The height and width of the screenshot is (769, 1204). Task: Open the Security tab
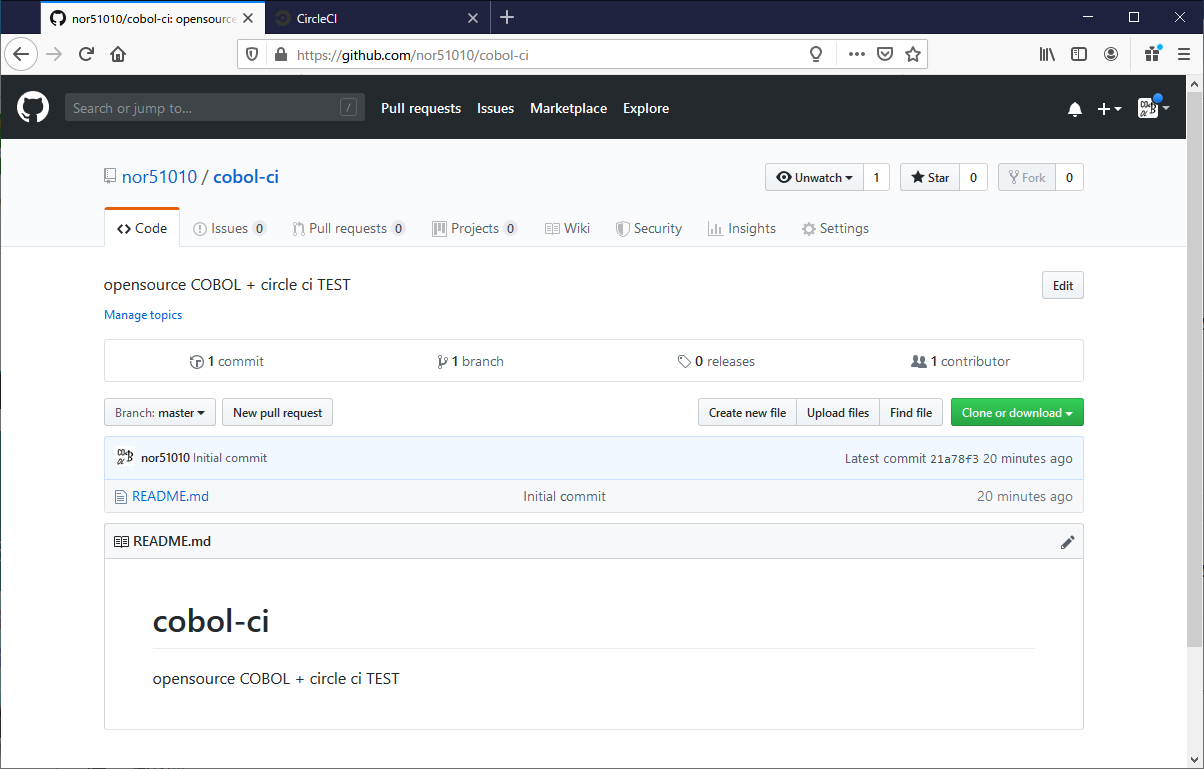pos(648,228)
